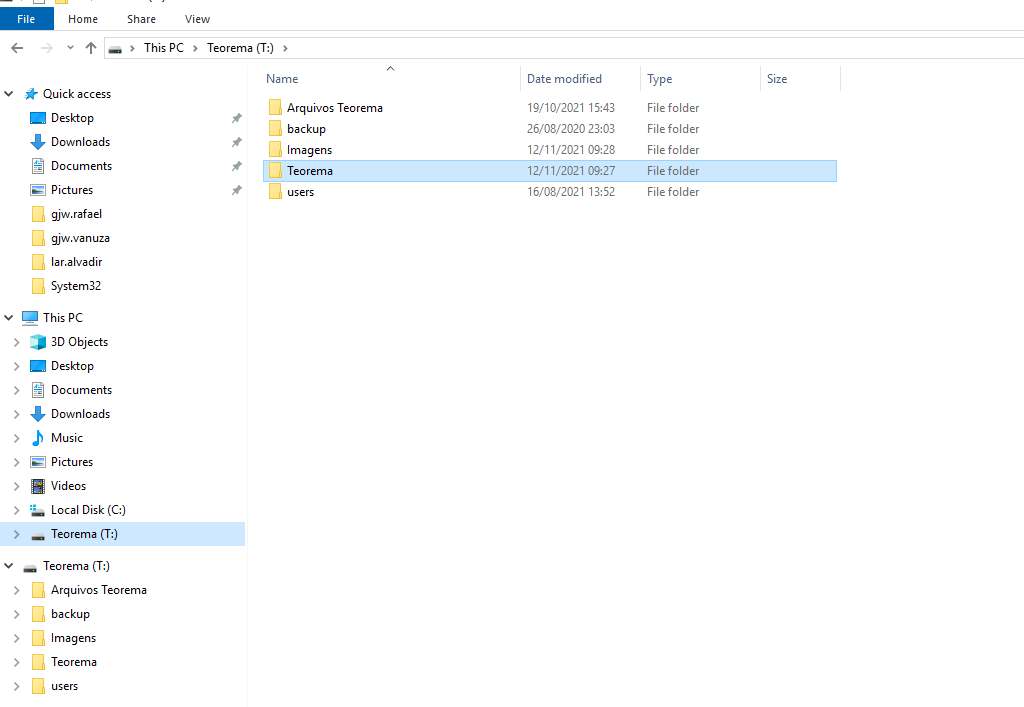Select This PC computer icon
1024x707 pixels.
click(30, 318)
